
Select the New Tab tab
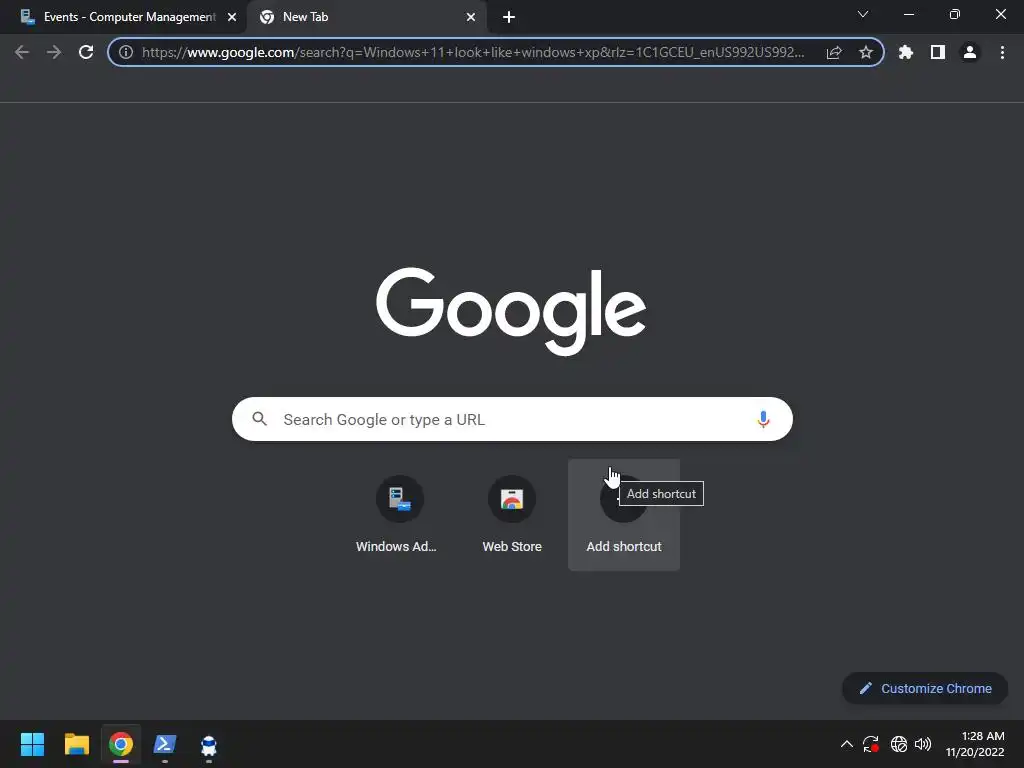point(366,17)
